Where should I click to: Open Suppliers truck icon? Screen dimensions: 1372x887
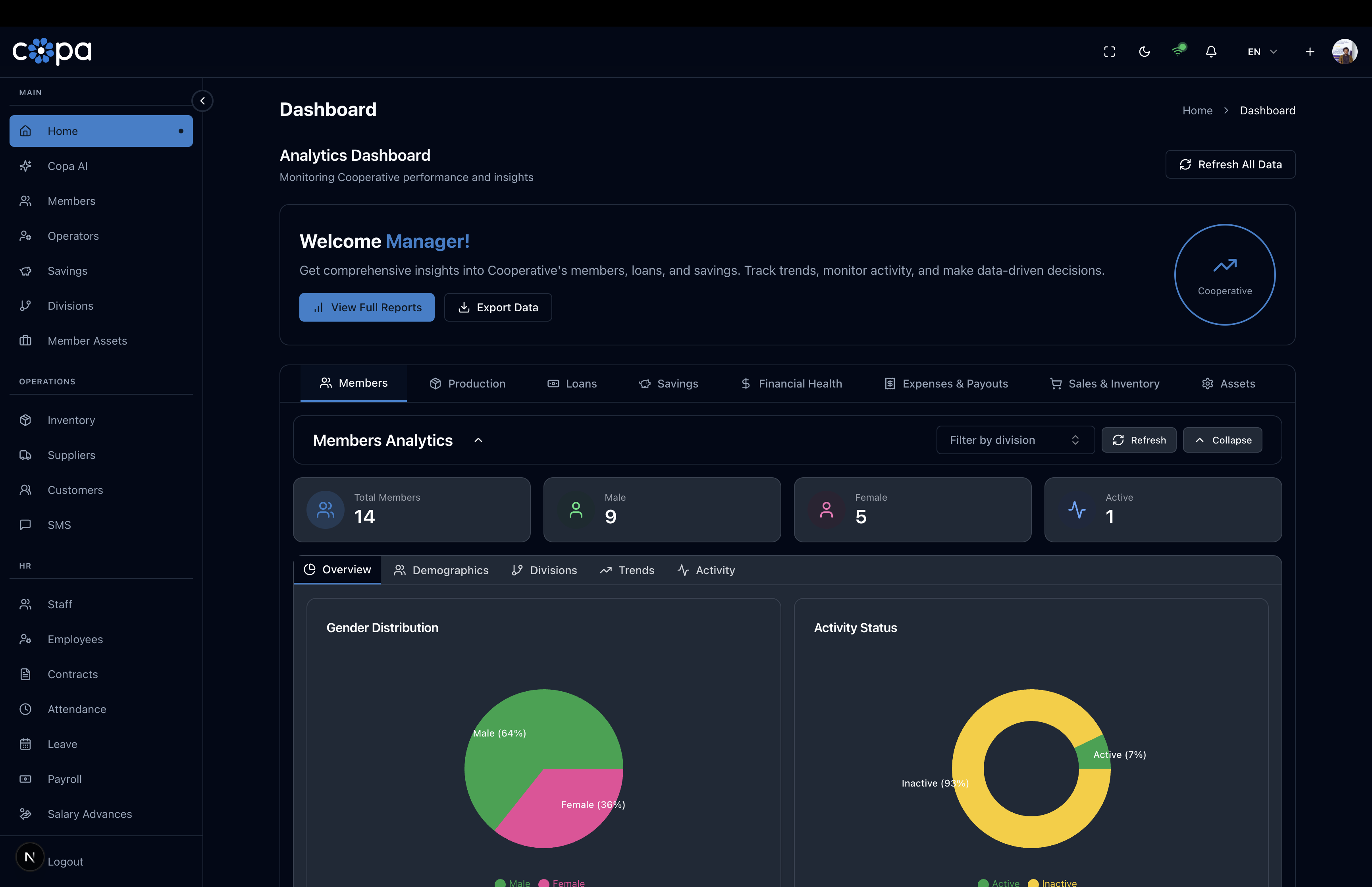point(25,455)
